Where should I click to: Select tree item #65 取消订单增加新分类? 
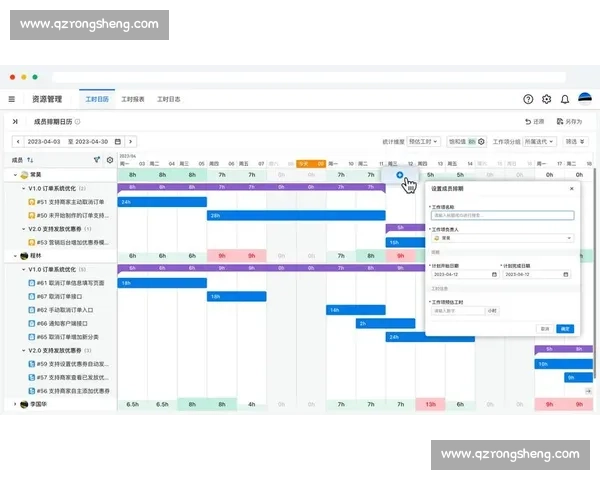tap(67, 337)
